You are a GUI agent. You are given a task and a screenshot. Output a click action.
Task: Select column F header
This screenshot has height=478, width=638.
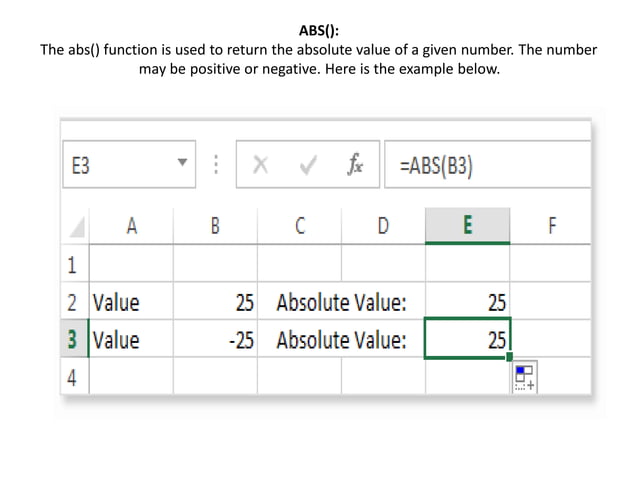(551, 226)
